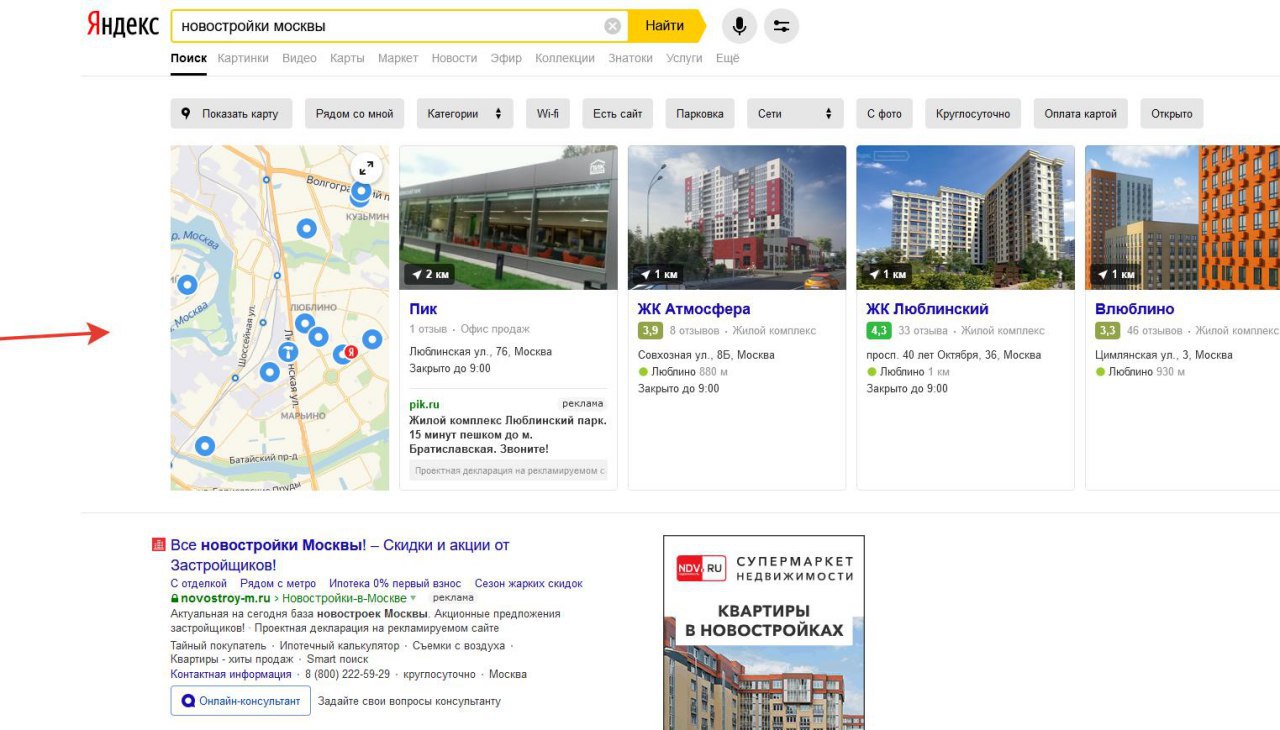
Task: Click the ЖК Люблинский building photo
Action: pyautogui.click(x=966, y=218)
